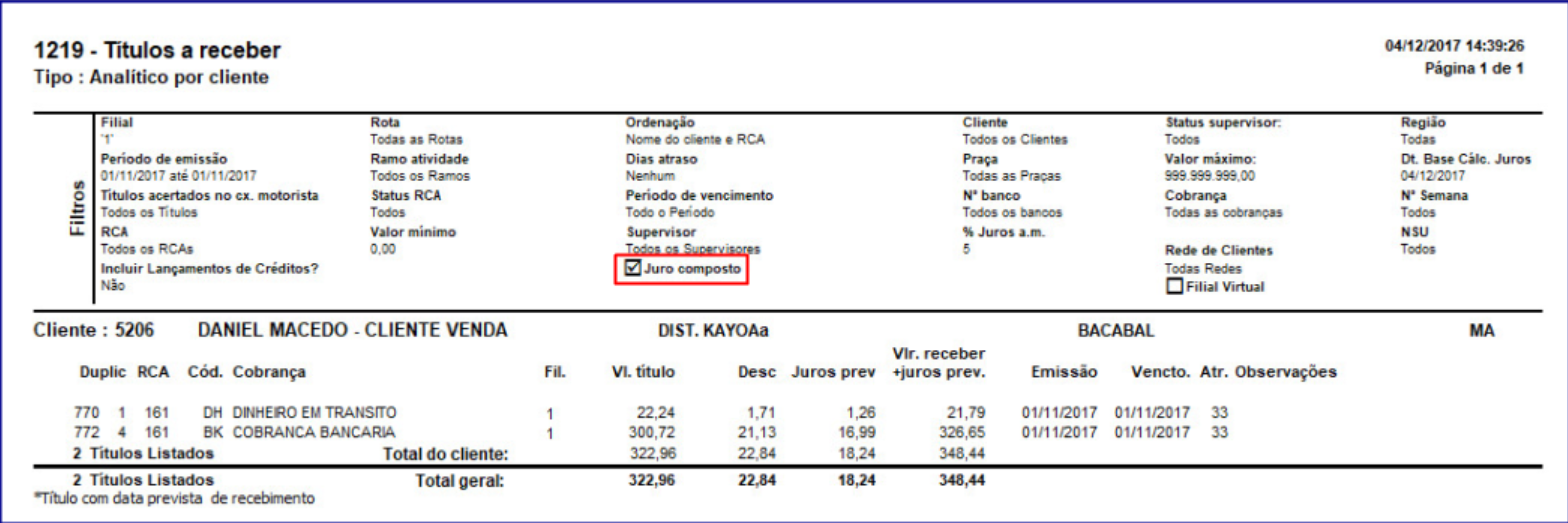The image size is (1568, 523).
Task: Select the vertical "Filtros" label
Action: 78,210
